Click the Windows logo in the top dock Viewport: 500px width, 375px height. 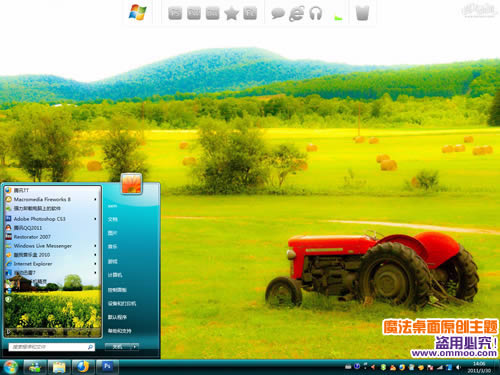click(138, 12)
